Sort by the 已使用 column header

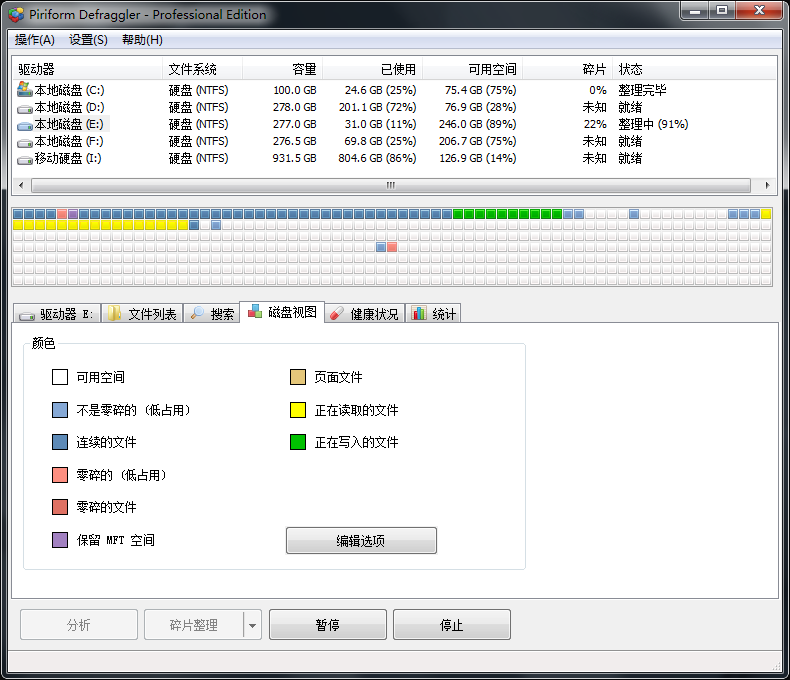[373, 69]
